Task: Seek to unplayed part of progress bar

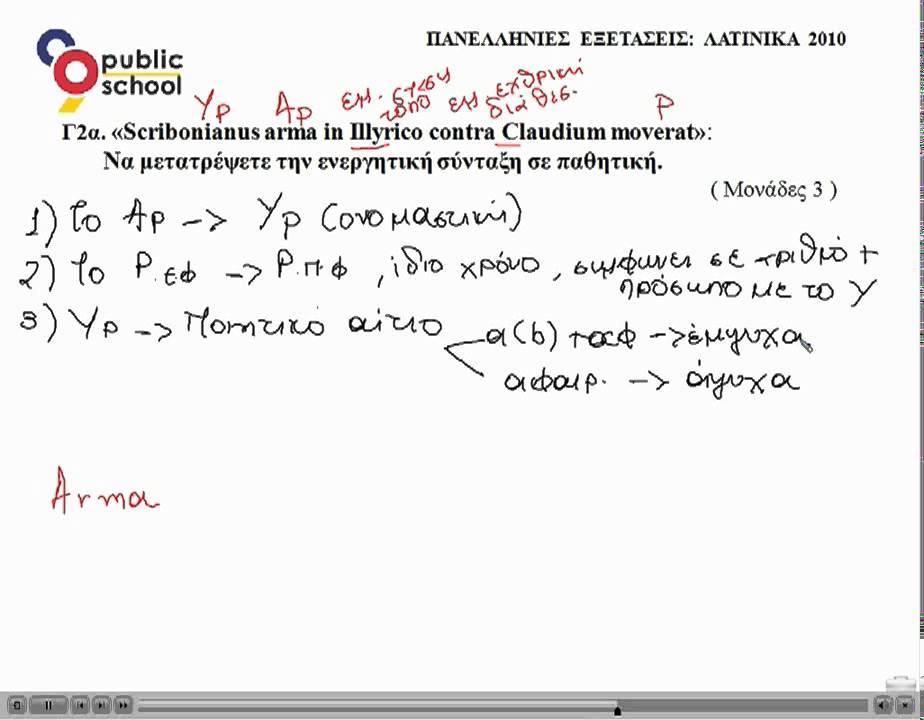Action: click(744, 705)
